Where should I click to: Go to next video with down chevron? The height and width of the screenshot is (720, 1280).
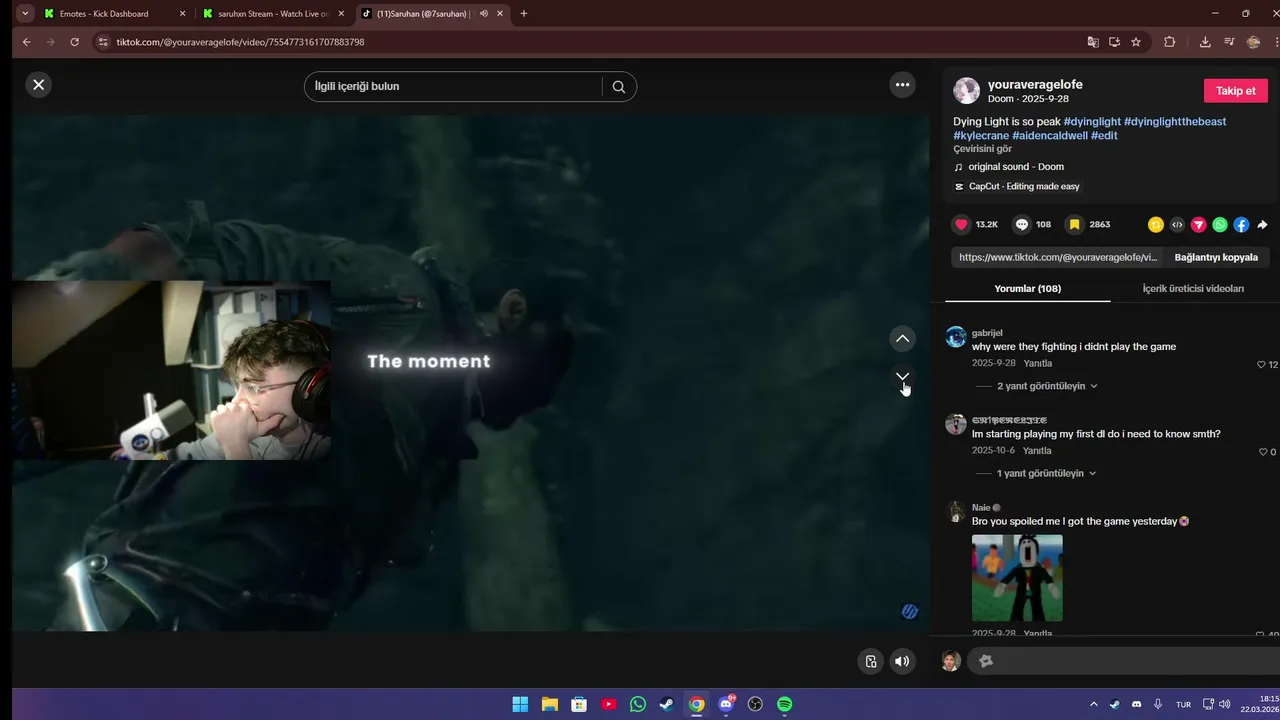(x=903, y=377)
